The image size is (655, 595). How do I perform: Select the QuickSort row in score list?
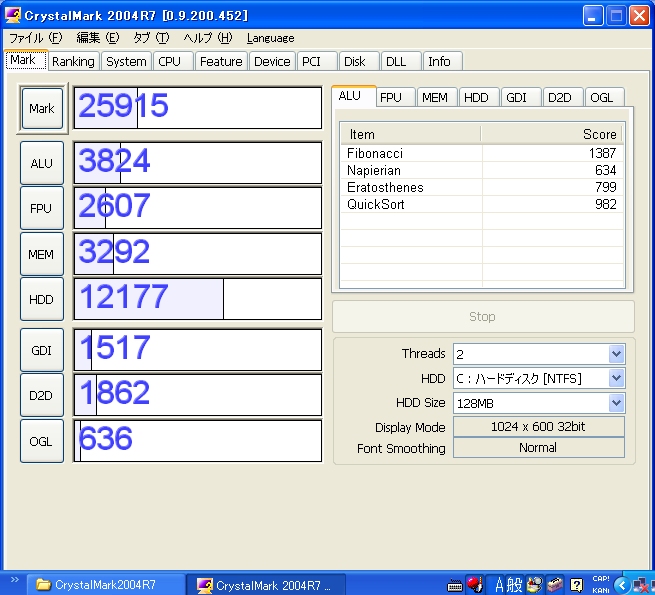482,204
